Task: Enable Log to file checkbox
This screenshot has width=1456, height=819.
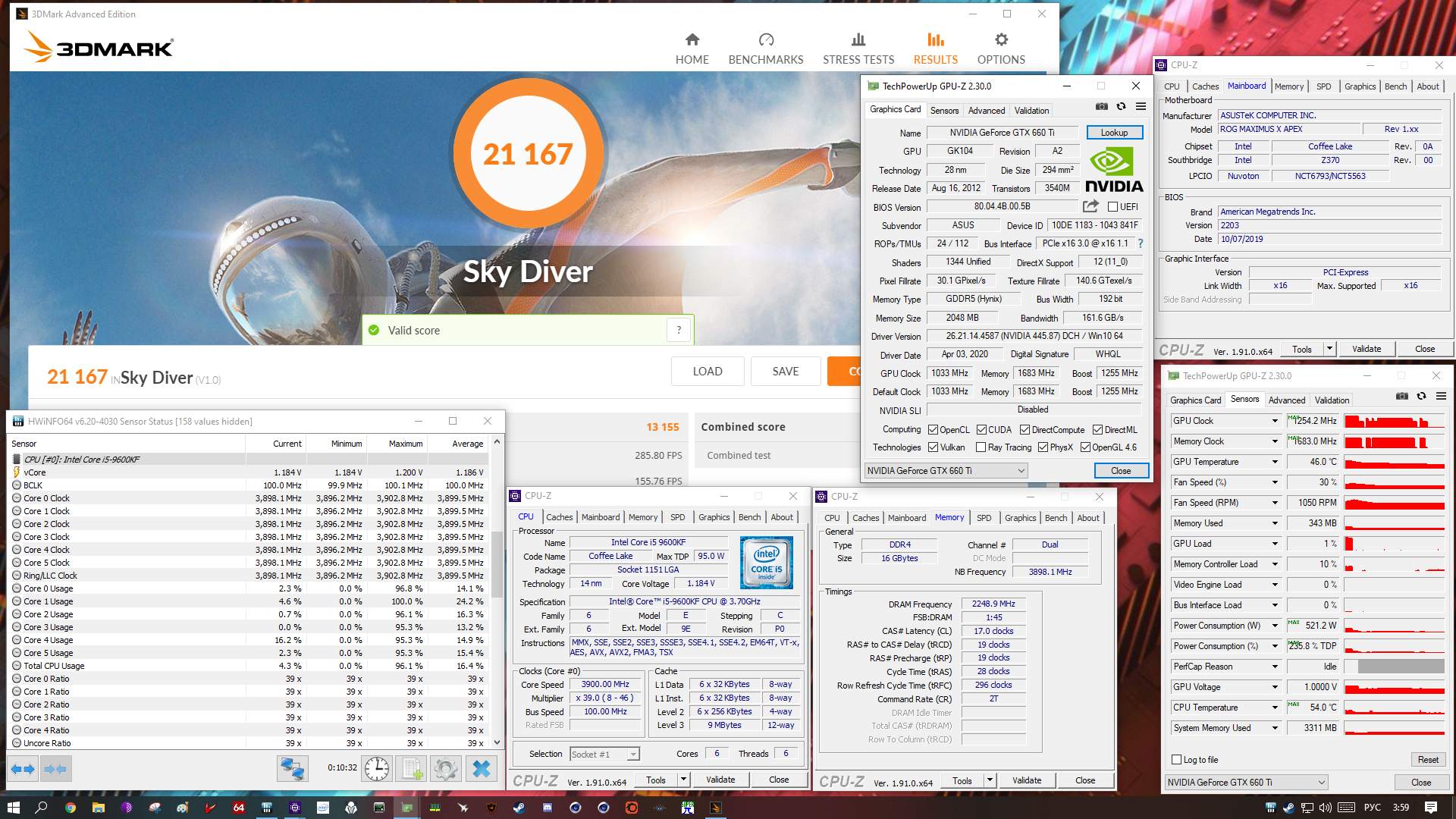Action: point(1177,760)
